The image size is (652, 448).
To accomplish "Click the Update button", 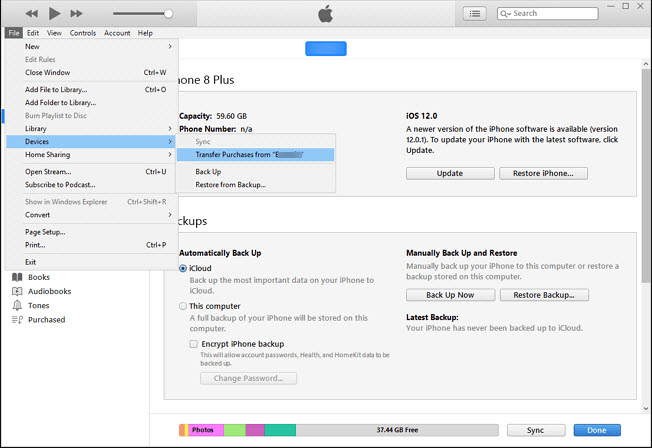I will pos(450,173).
